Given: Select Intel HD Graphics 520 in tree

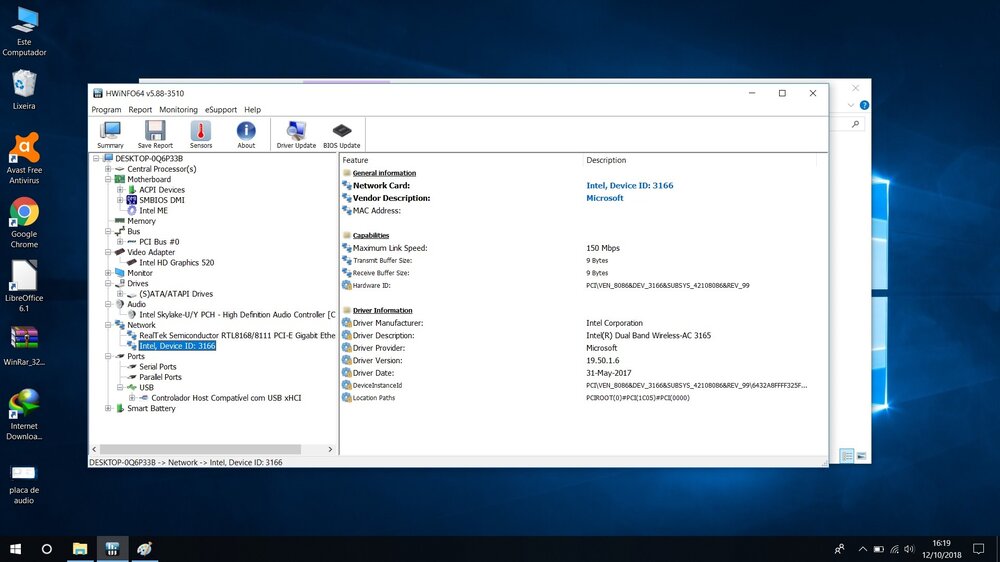Looking at the screenshot, I should [x=176, y=263].
